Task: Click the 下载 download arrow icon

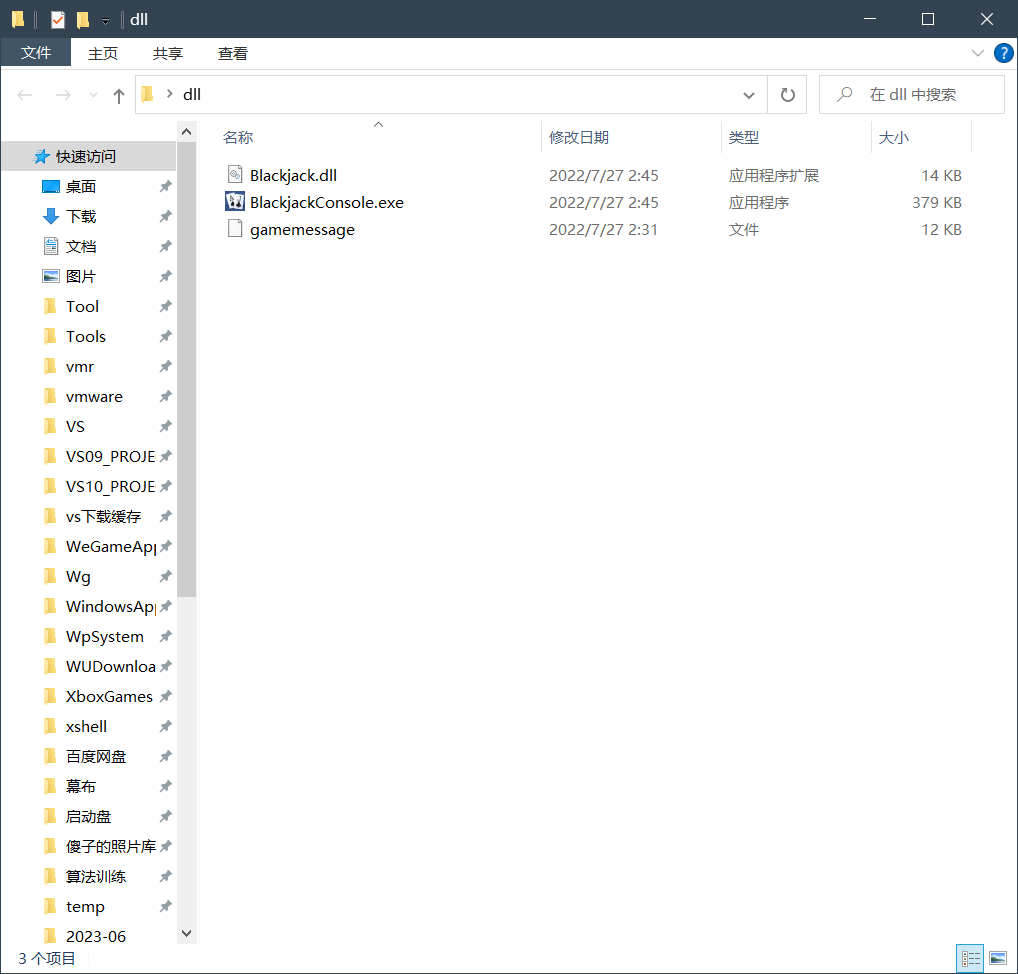Action: click(51, 216)
